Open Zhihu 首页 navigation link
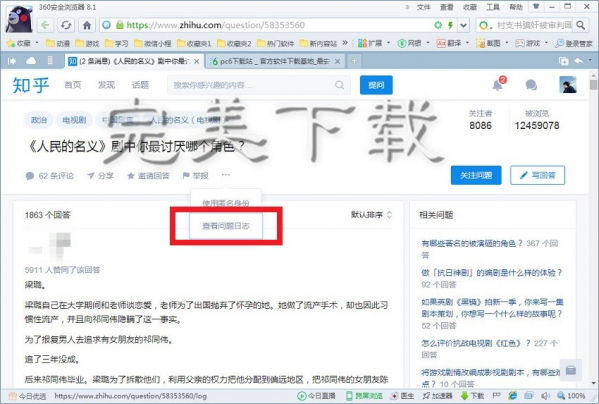This screenshot has width=599, height=404. (73, 85)
